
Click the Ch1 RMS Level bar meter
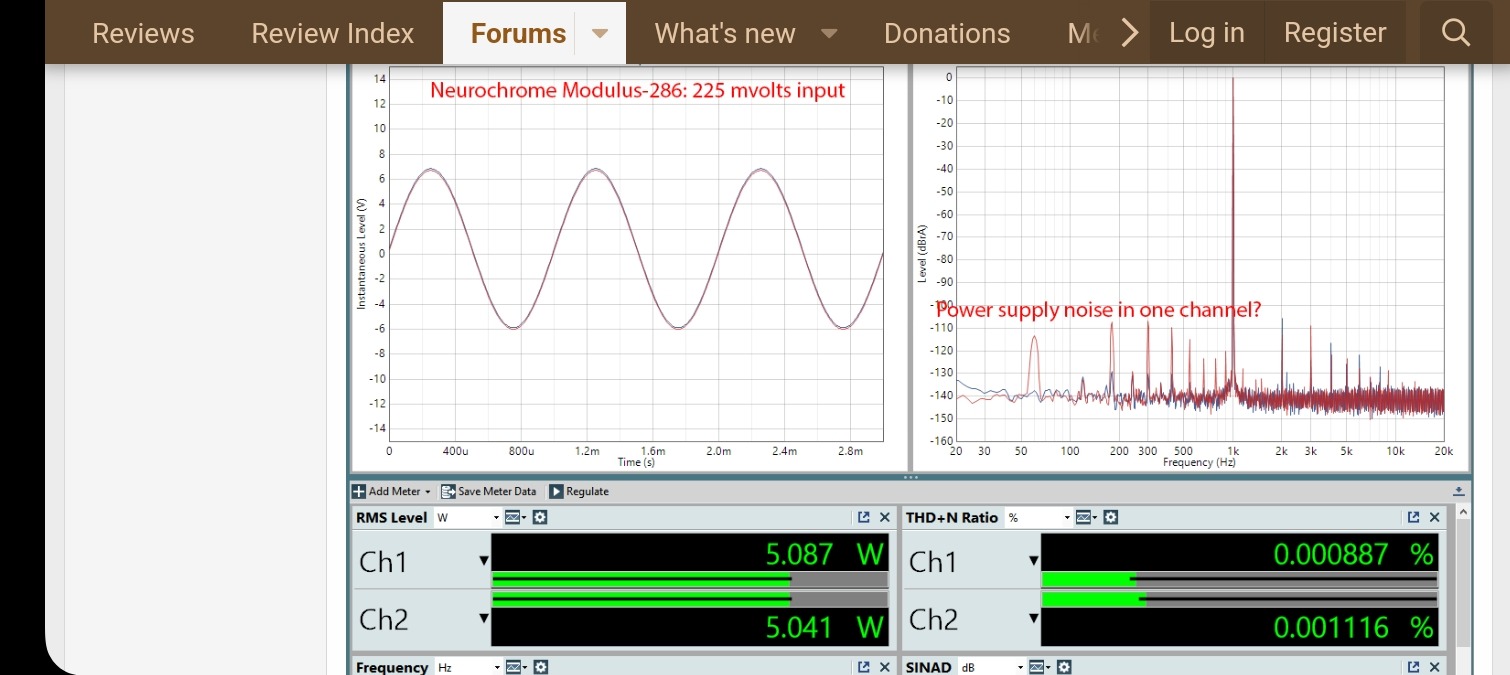click(689, 579)
